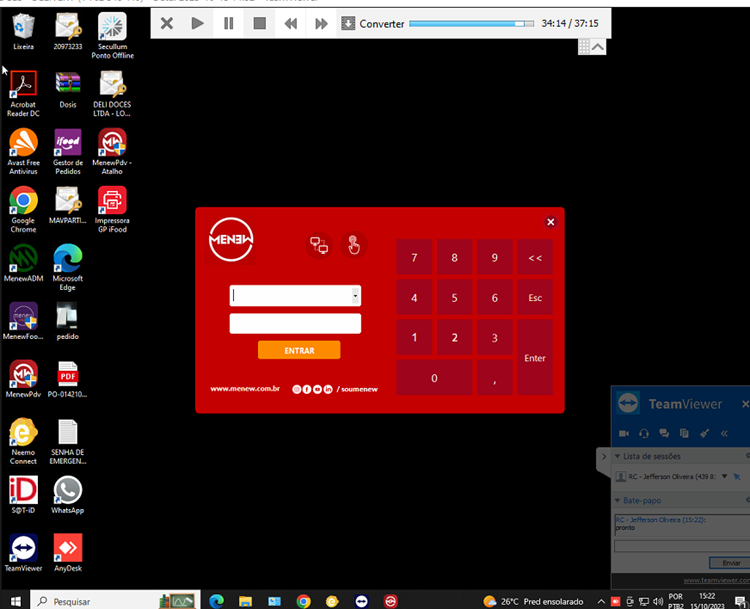
Task: Select the MenewFoo... desktop shortcut
Action: coord(23,321)
